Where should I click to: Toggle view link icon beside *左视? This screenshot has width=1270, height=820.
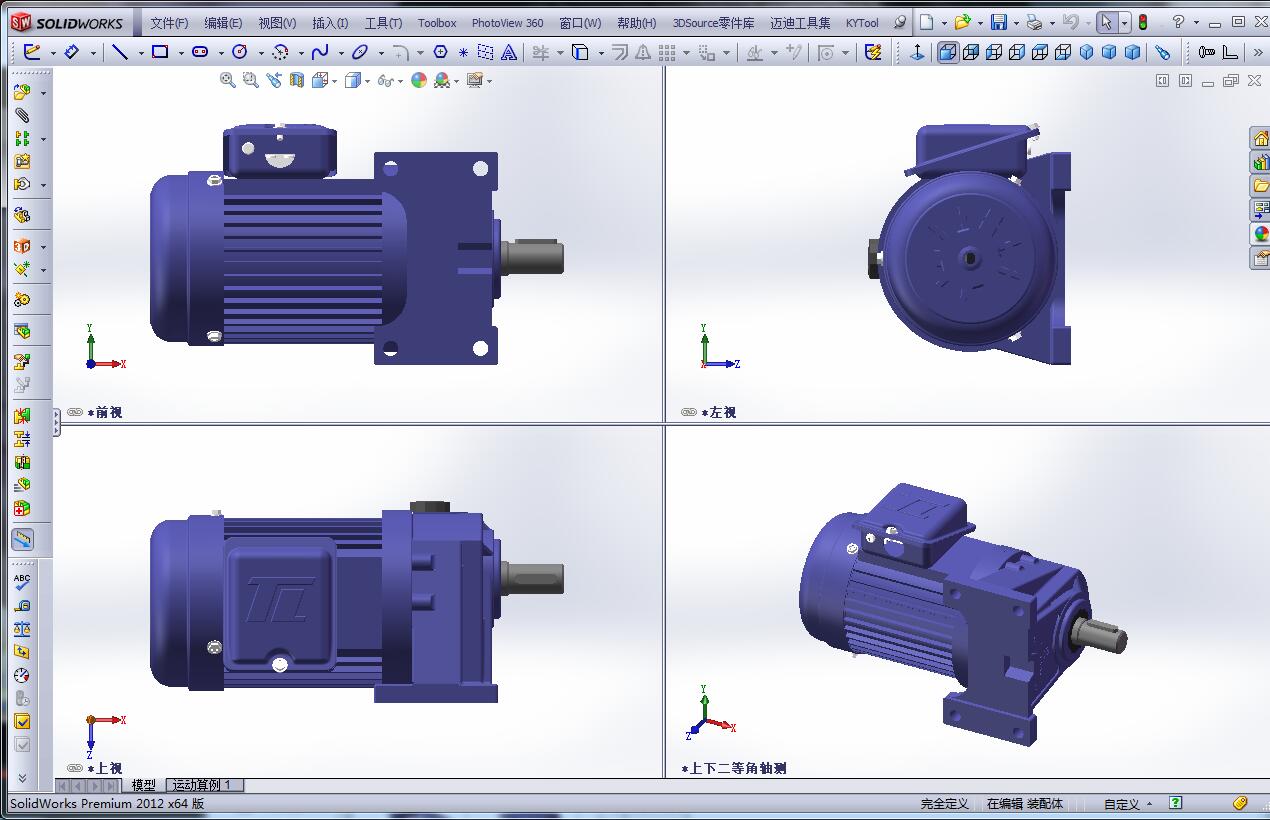pos(689,412)
